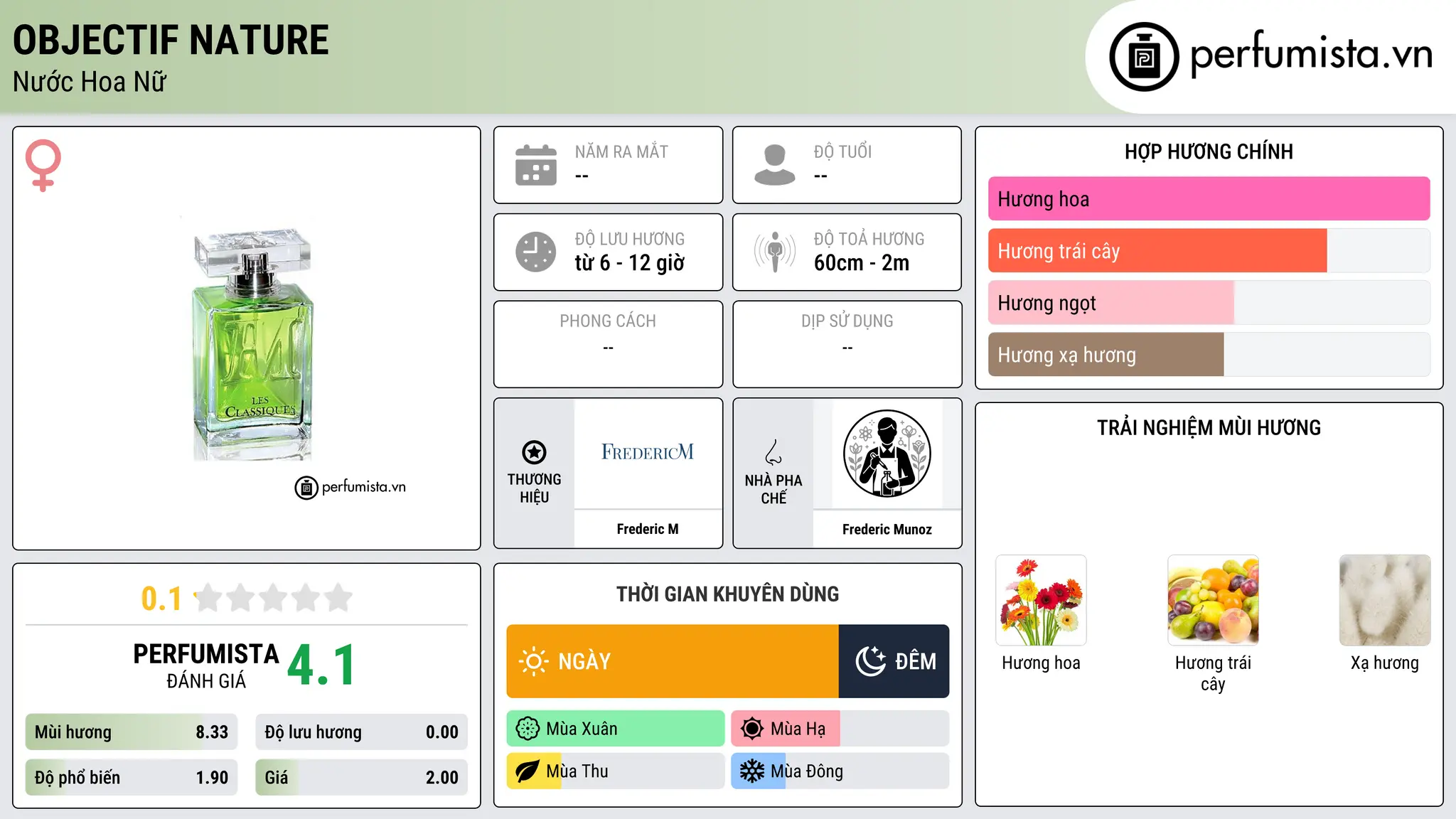Open the Hương hoa flower bouquet image
1456x819 pixels.
(1041, 600)
